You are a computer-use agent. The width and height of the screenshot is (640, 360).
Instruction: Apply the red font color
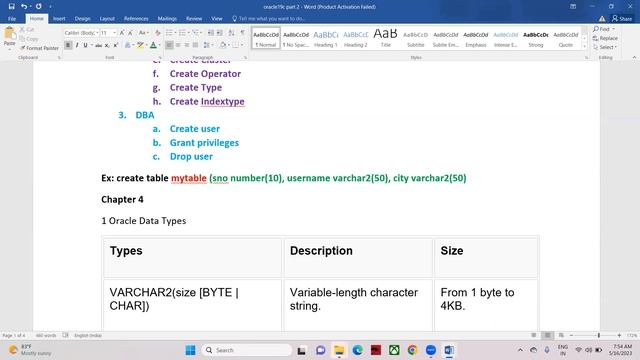coord(153,45)
